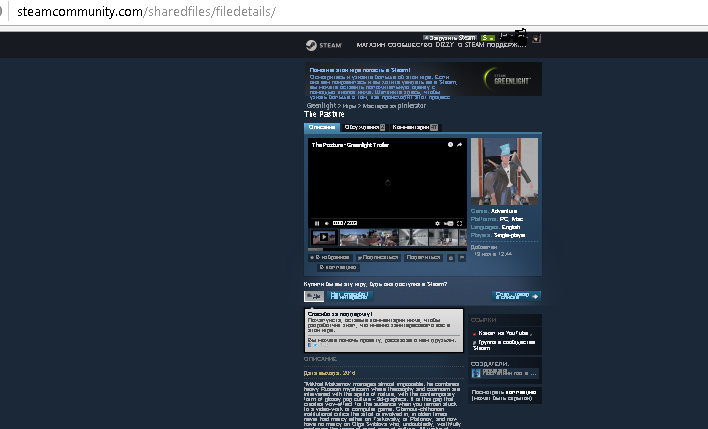Viewport: 708px width, 429px height.
Task: Click the browser address bar URL
Action: point(146,11)
